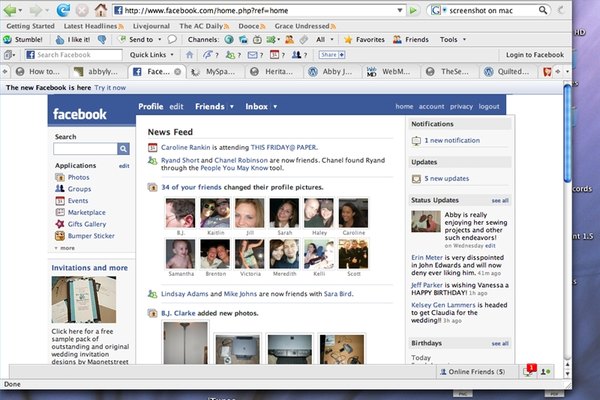This screenshot has height=400, width=600.
Task: Open the 1 new notification link
Action: (x=452, y=140)
